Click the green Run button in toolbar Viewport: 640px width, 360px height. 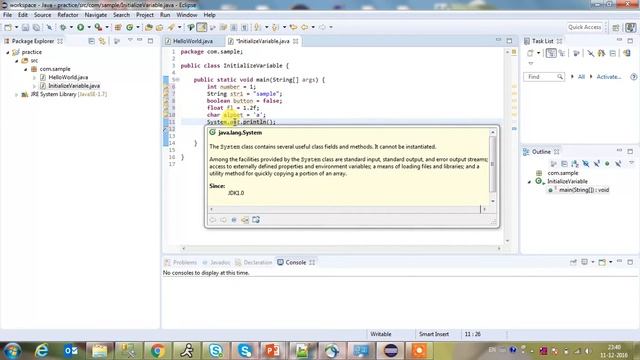point(80,27)
